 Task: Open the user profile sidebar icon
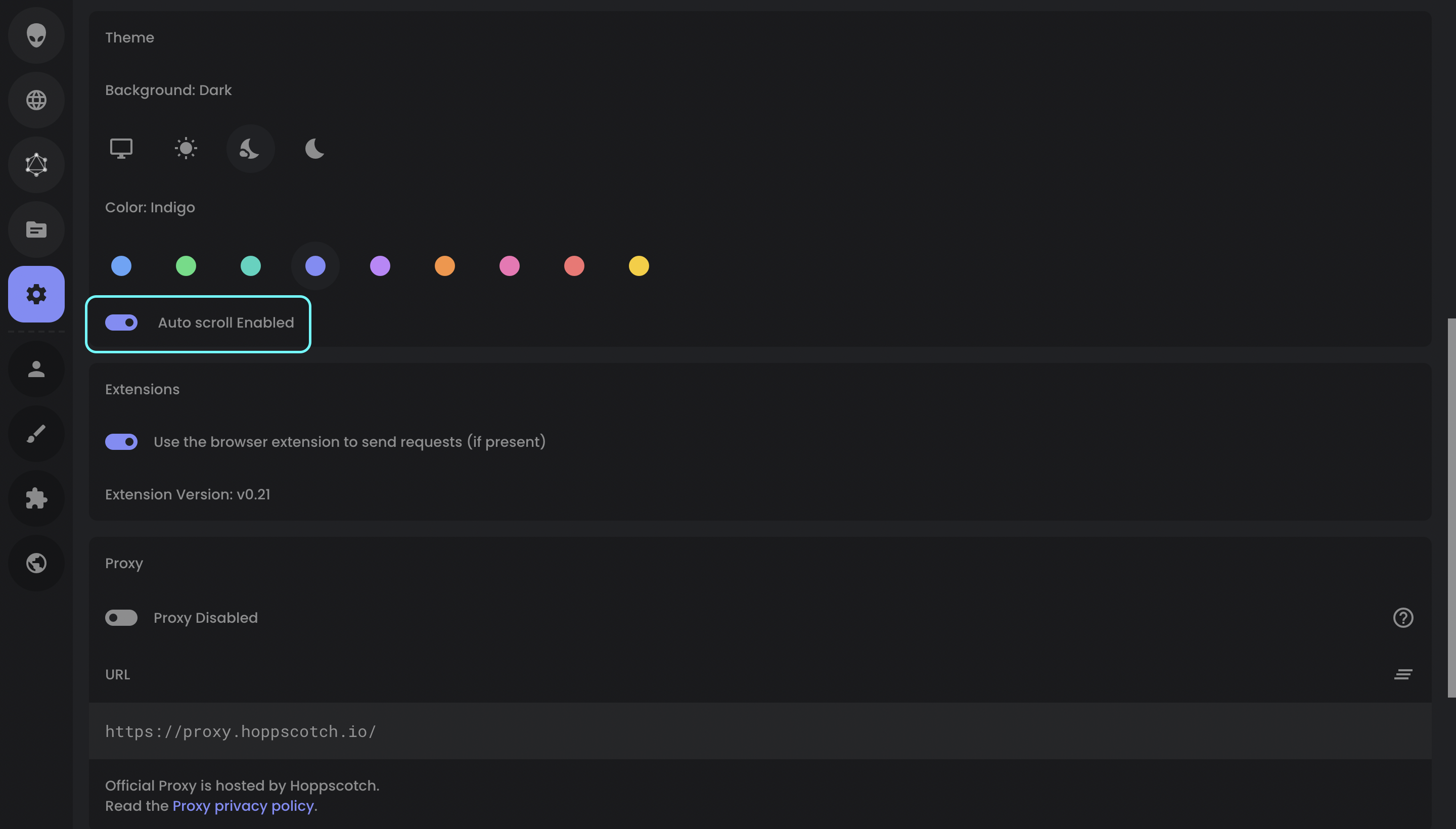(36, 369)
